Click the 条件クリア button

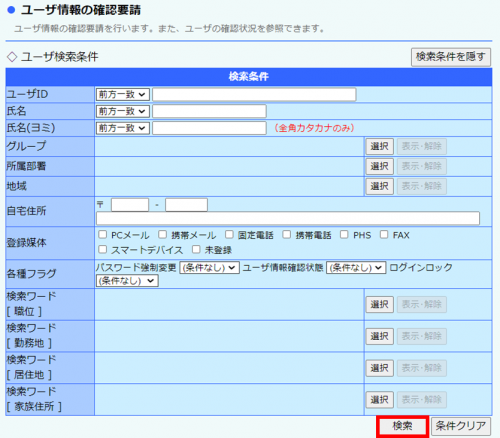click(461, 426)
